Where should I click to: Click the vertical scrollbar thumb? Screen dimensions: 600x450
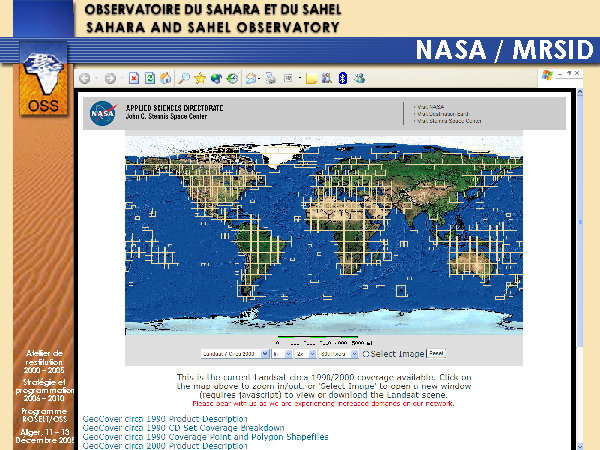click(580, 221)
